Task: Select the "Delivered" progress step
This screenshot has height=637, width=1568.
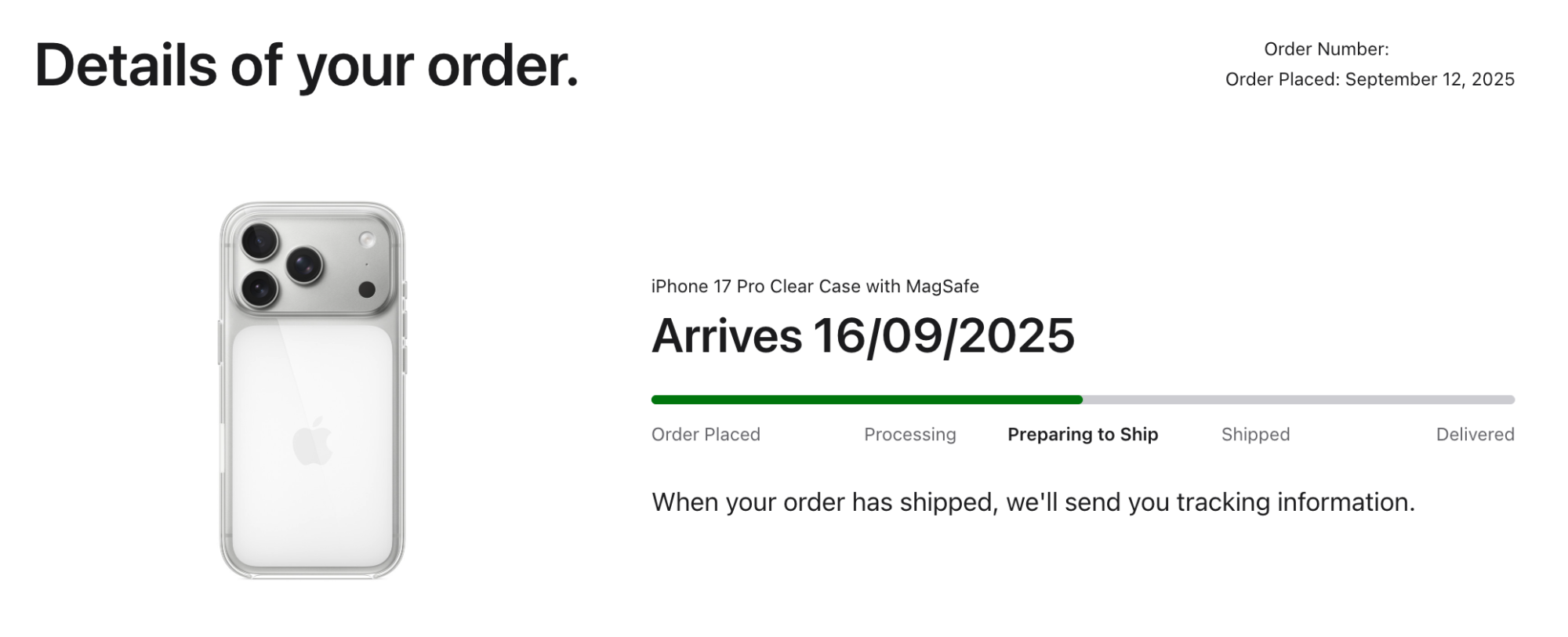Action: (1475, 435)
